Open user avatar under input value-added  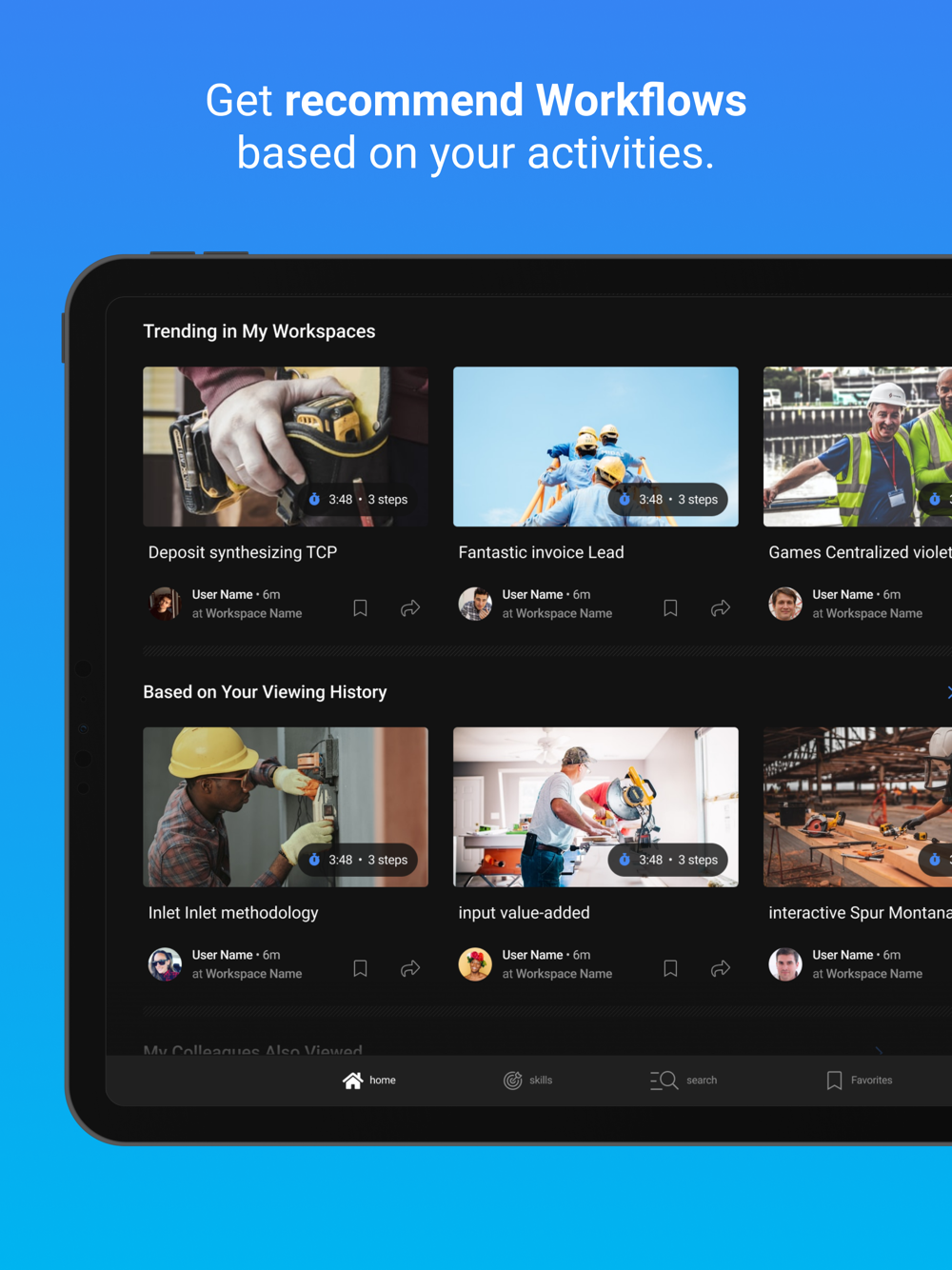point(475,964)
